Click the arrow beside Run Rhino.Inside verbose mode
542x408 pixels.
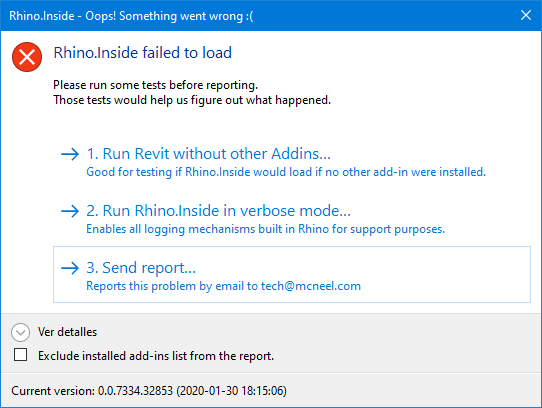click(x=70, y=211)
